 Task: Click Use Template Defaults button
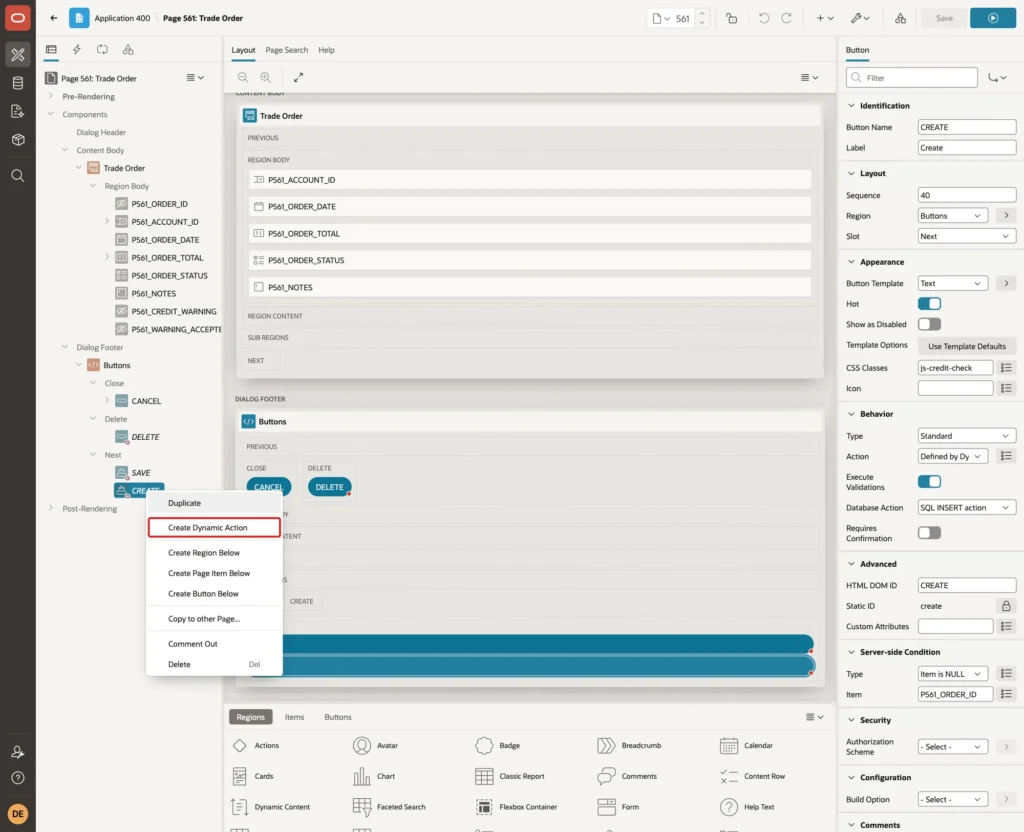967,346
